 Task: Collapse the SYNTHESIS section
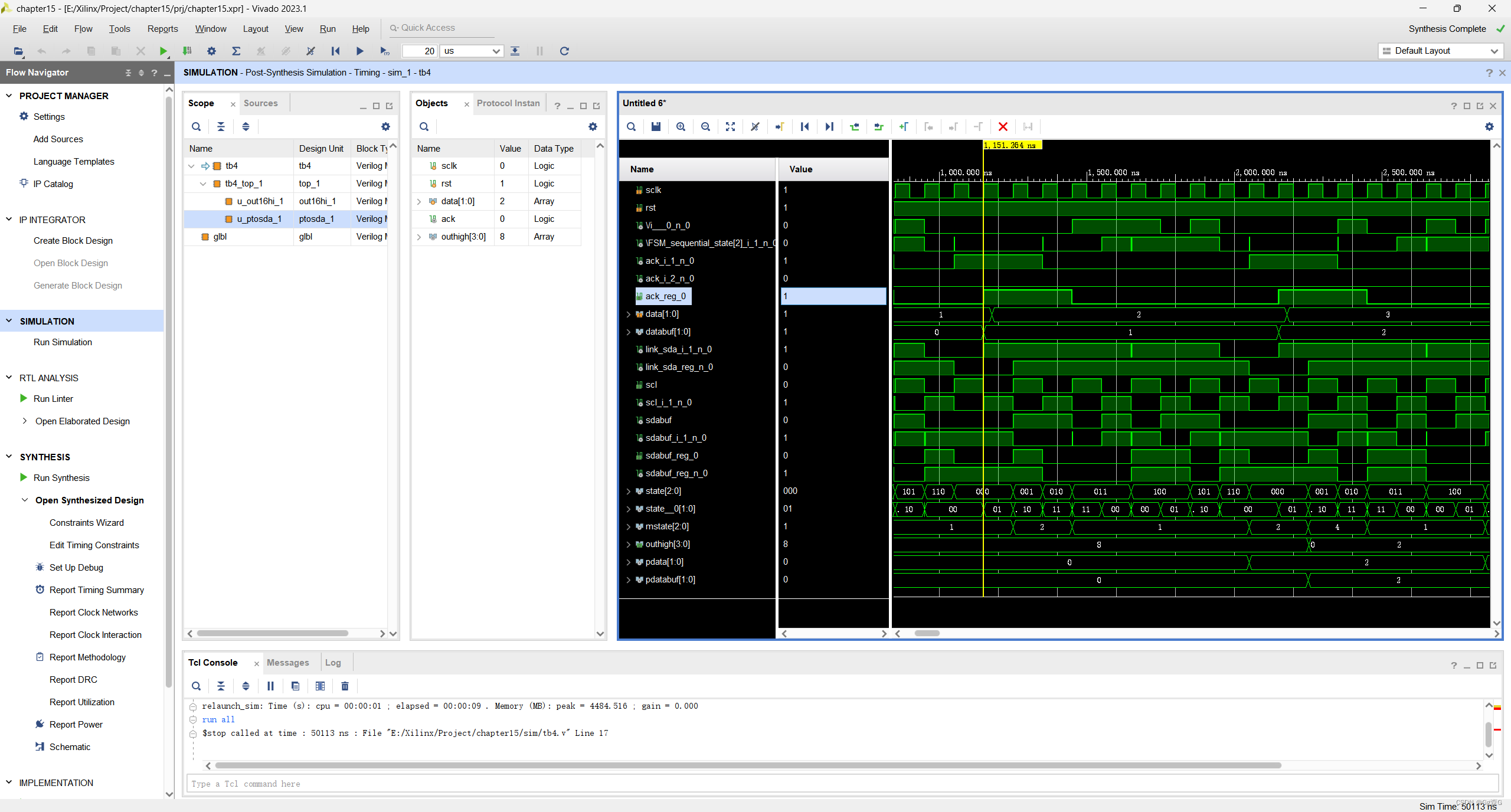9,457
